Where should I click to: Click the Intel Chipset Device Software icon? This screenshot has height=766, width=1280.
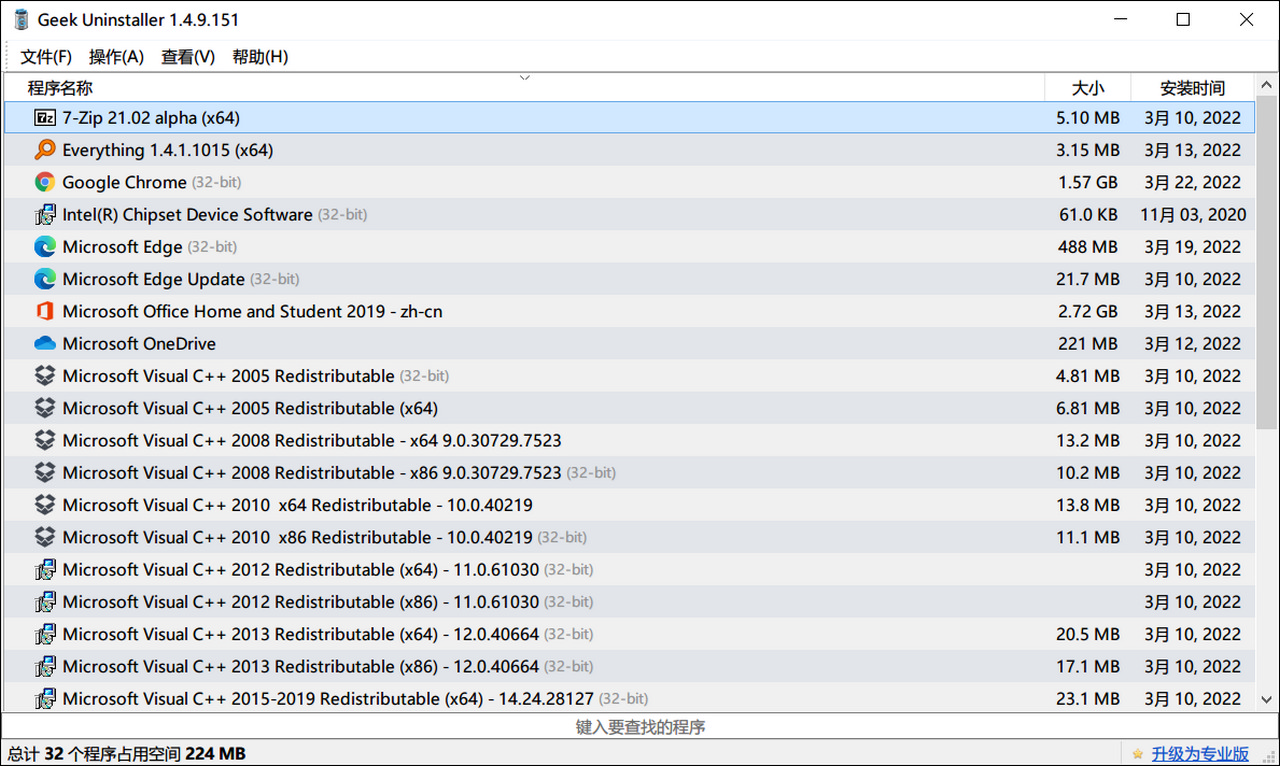(x=45, y=214)
